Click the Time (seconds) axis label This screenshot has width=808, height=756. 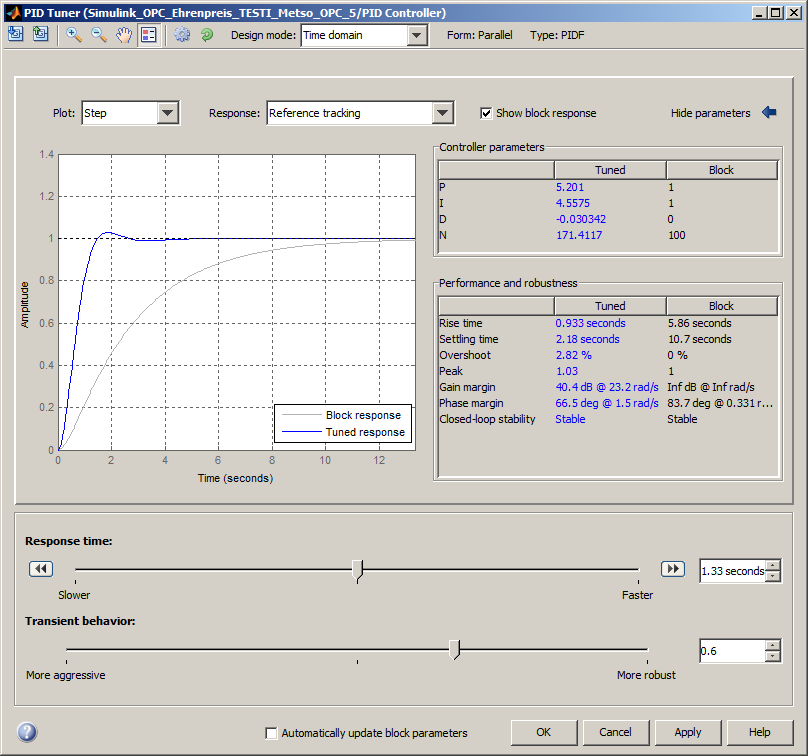click(235, 478)
